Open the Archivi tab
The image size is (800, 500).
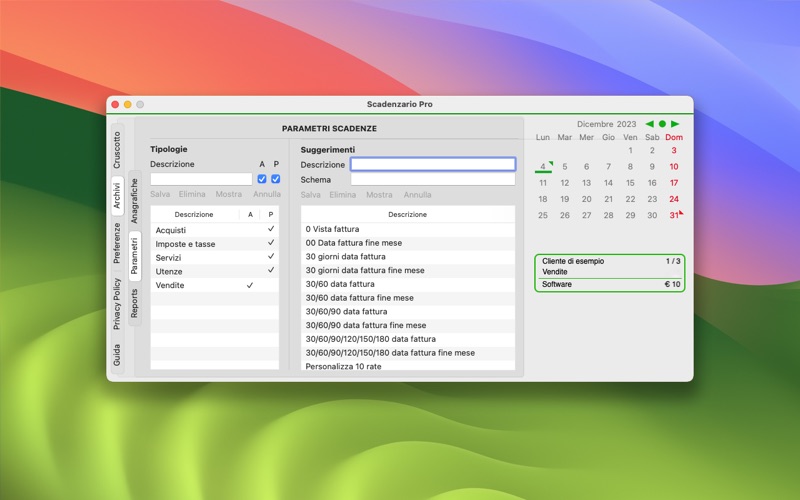117,196
